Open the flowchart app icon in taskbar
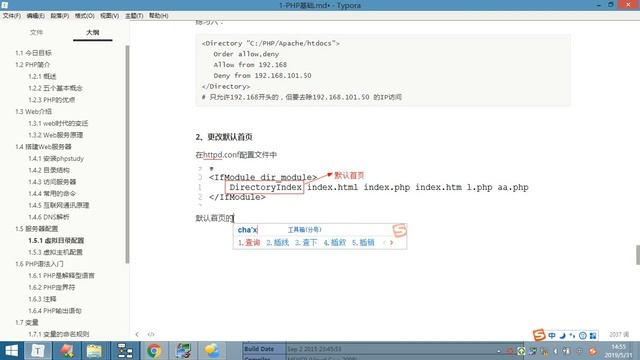 (x=124, y=351)
